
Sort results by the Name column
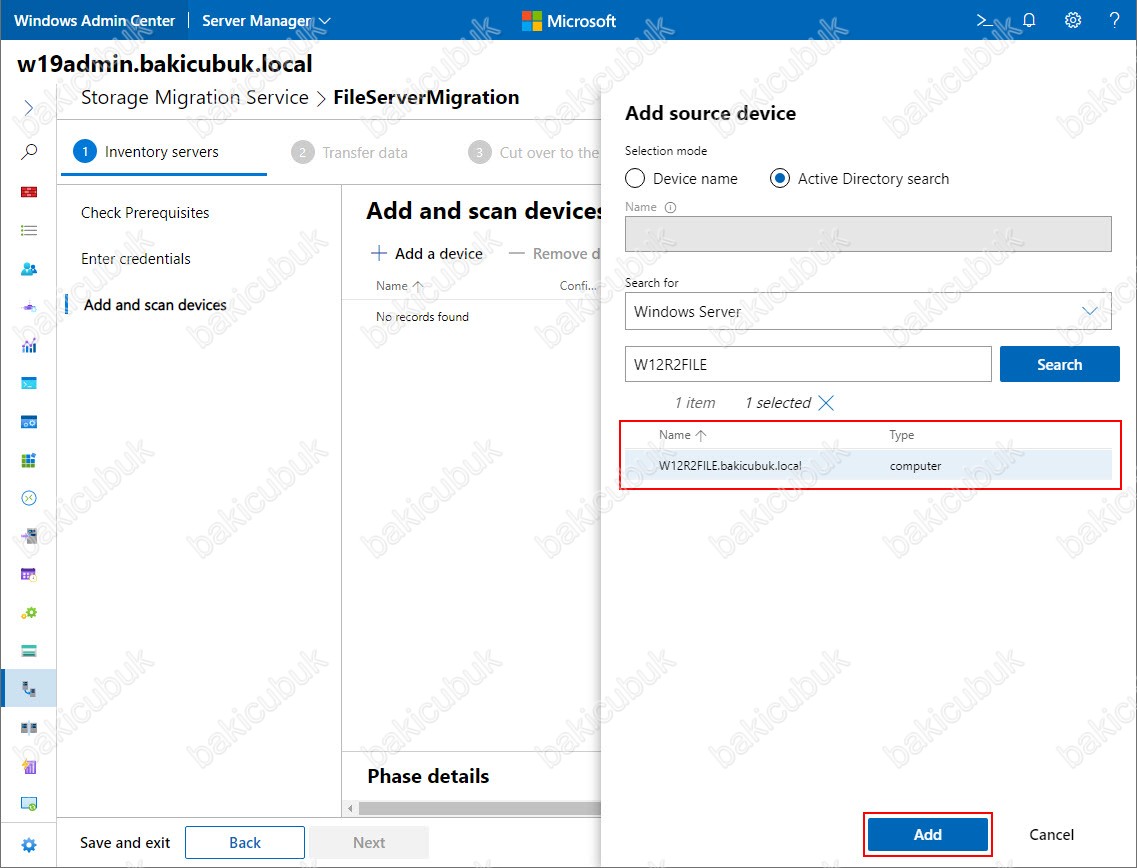click(x=682, y=435)
